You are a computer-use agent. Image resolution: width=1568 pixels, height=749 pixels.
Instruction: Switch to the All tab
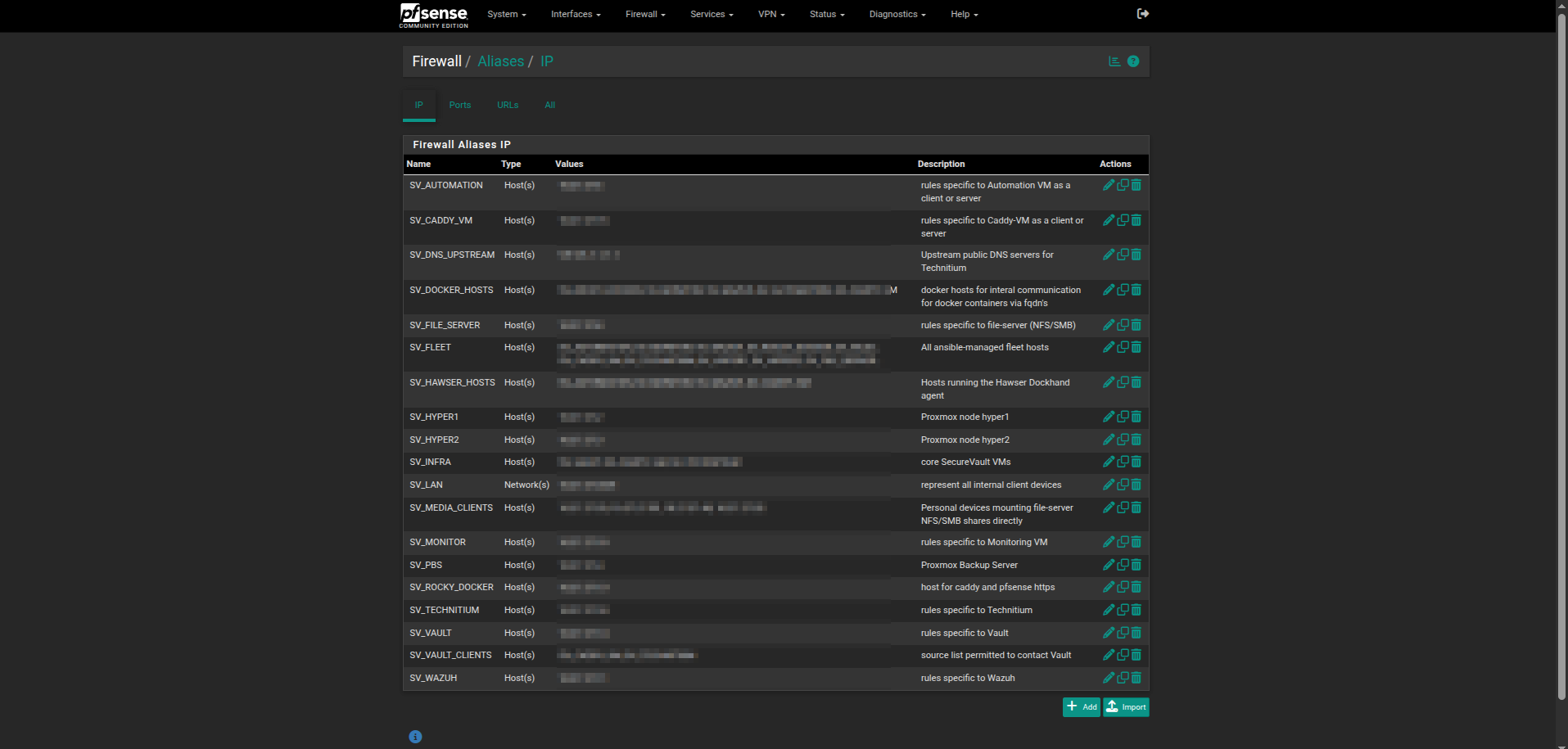point(550,105)
